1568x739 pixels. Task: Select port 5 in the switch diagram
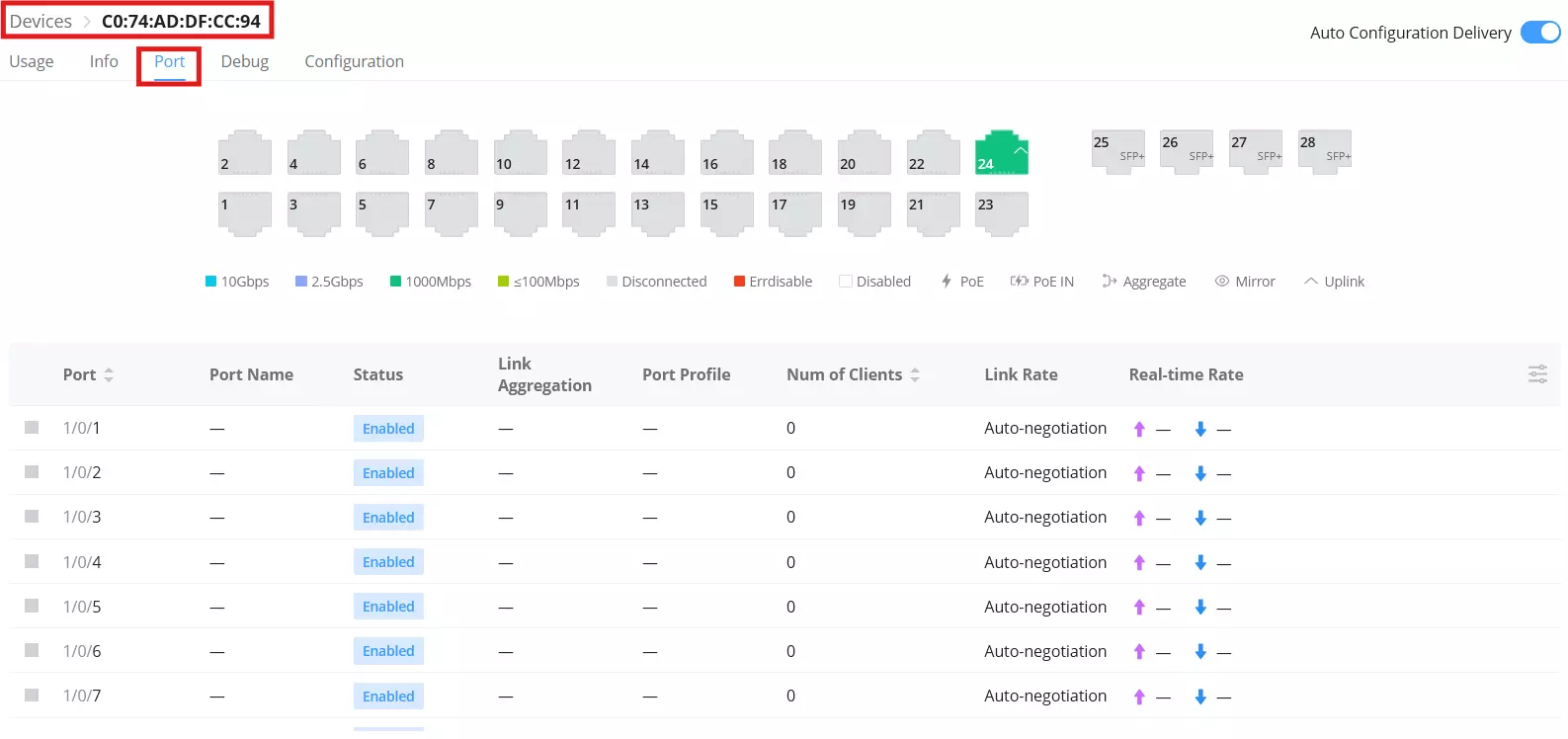[x=382, y=213]
